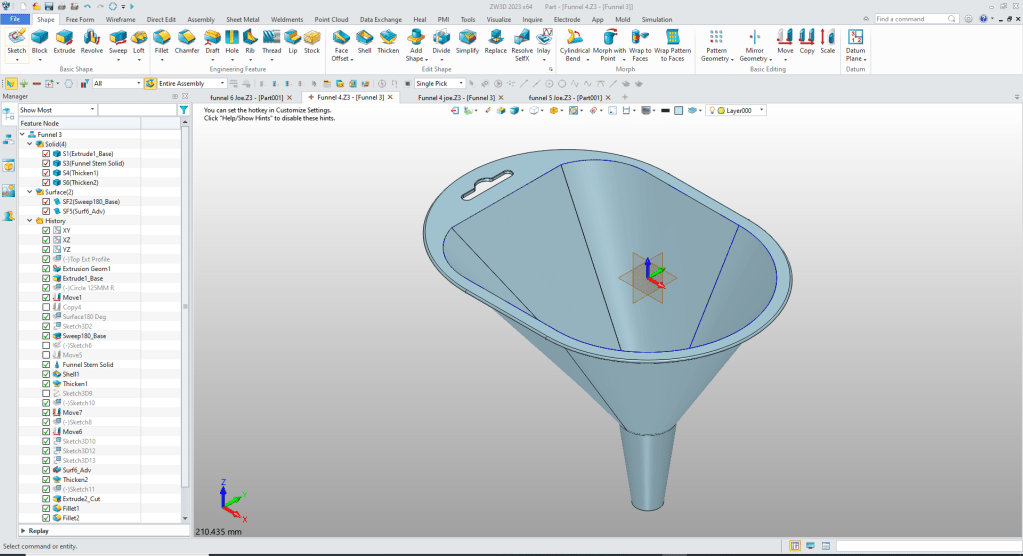Collapse the Solid(4) tree node
This screenshot has height=556, width=1023.
point(30,144)
